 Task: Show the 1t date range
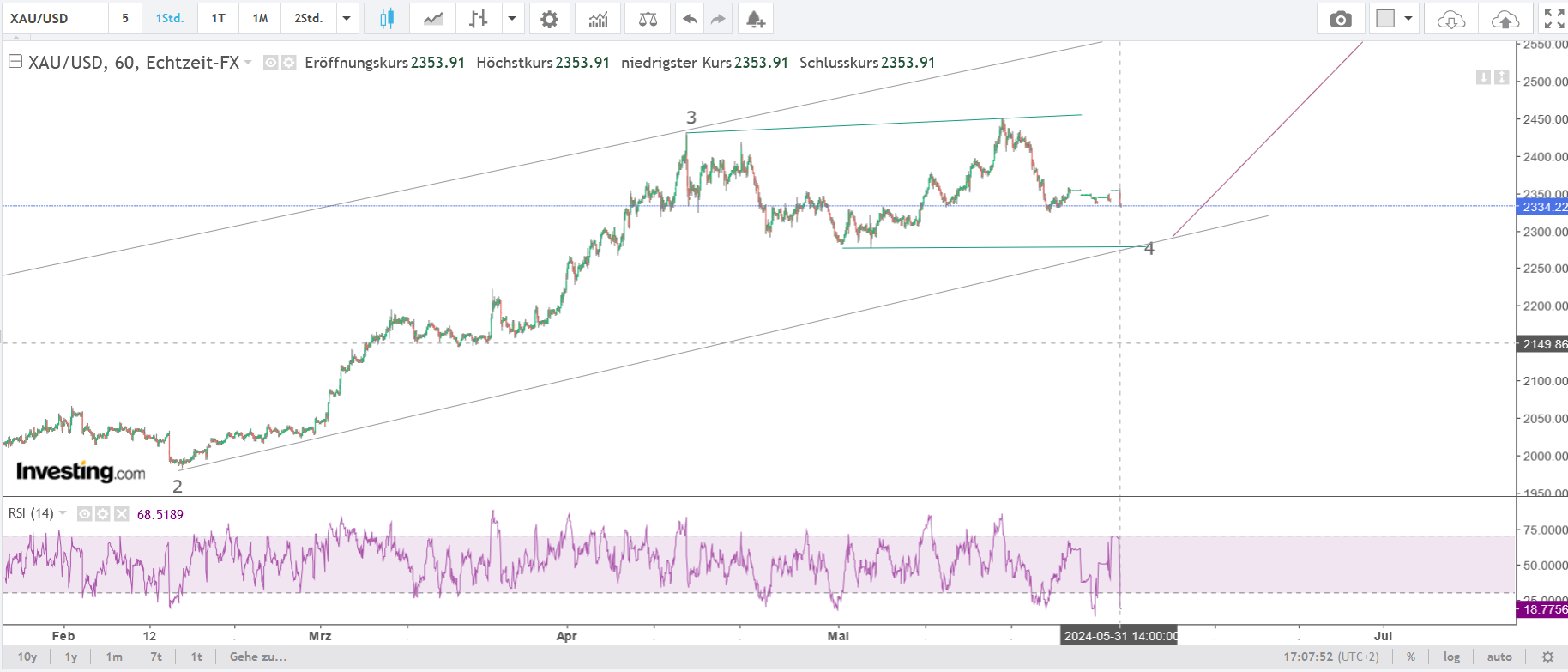click(196, 657)
